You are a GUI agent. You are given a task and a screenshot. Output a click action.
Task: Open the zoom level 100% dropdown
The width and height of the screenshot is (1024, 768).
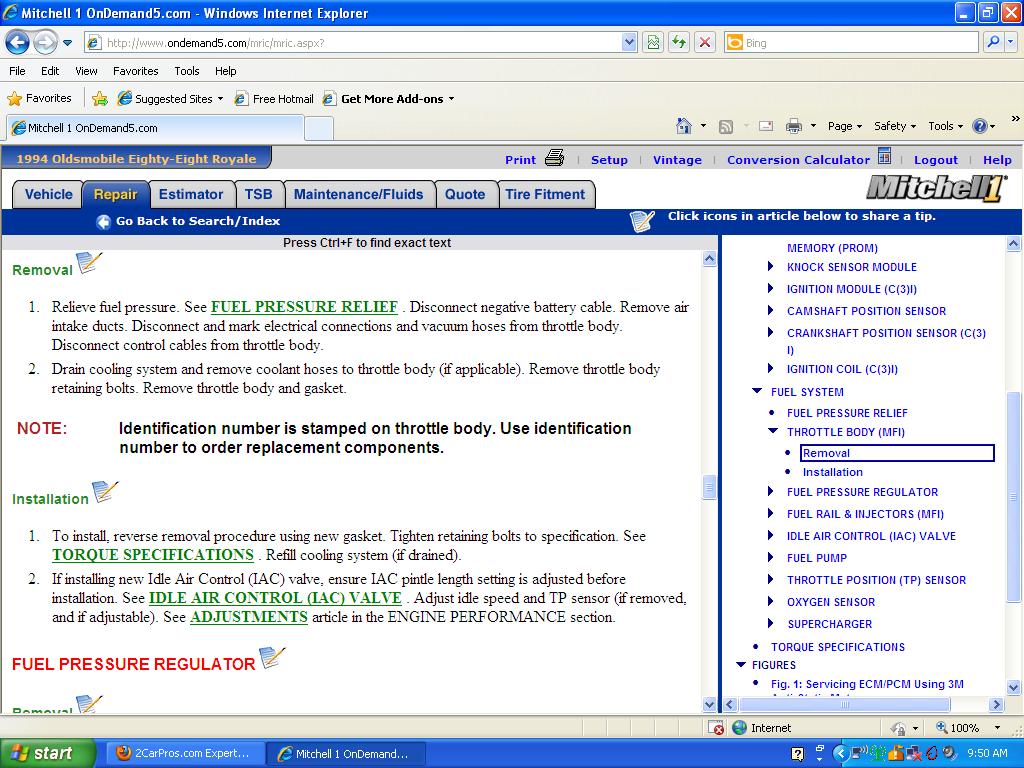pyautogui.click(x=997, y=728)
